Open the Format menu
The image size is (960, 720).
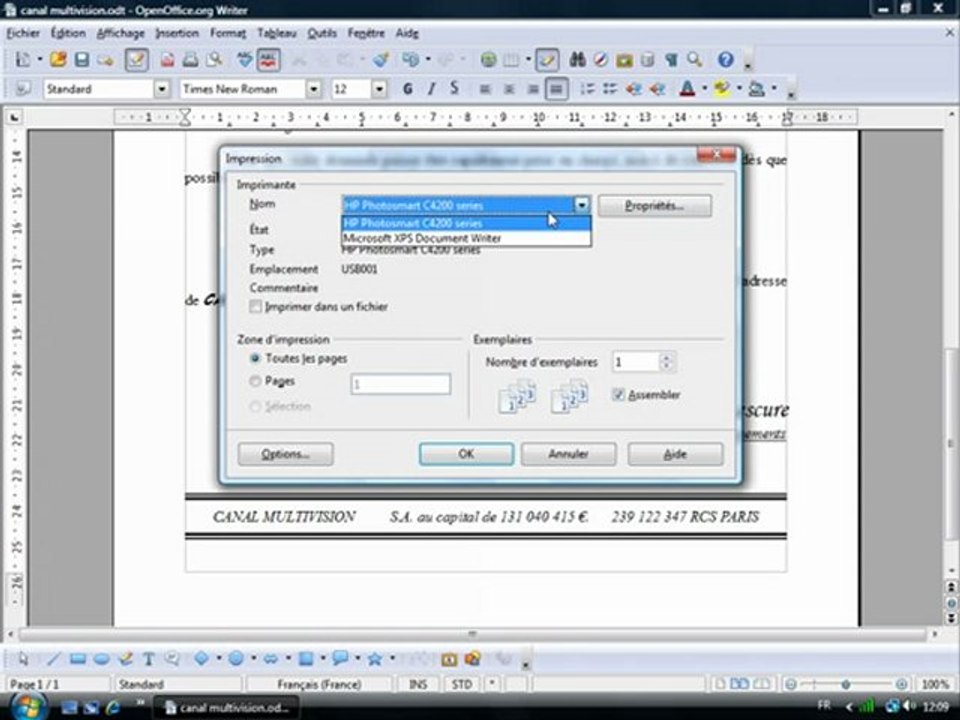point(228,33)
